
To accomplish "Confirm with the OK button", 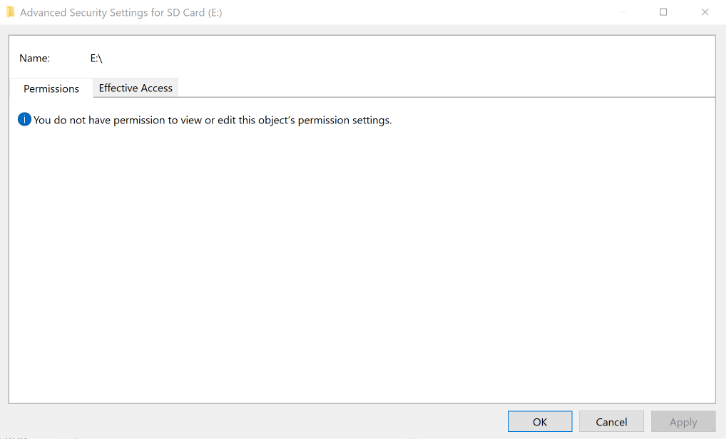I will point(540,421).
